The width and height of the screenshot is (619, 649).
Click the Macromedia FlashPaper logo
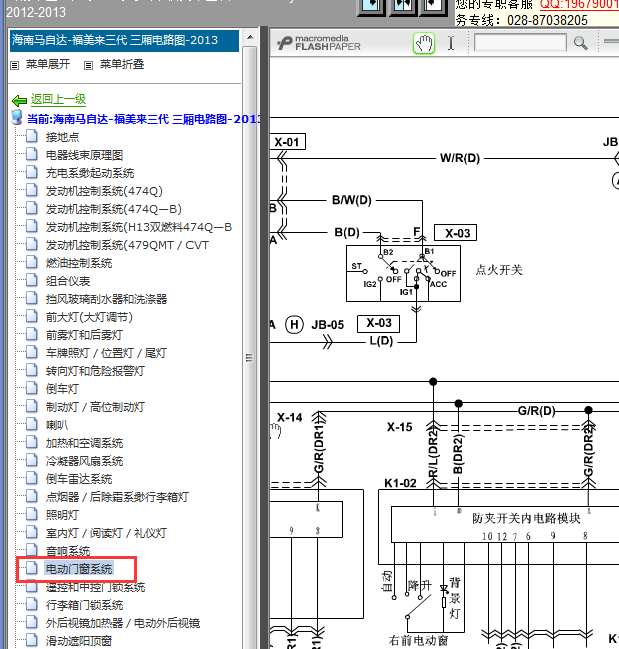tap(319, 43)
